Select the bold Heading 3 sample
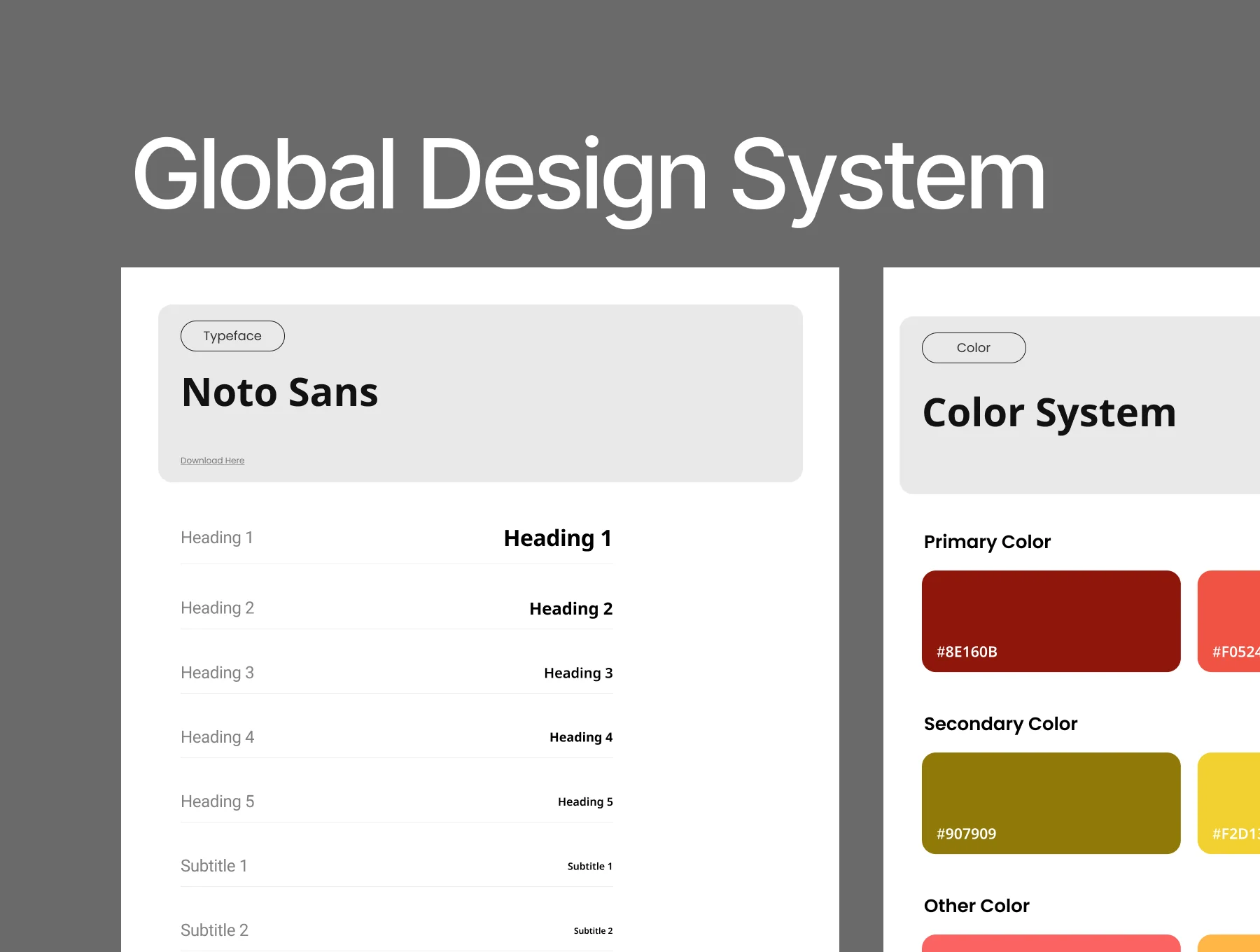This screenshot has width=1260, height=952. tap(578, 673)
